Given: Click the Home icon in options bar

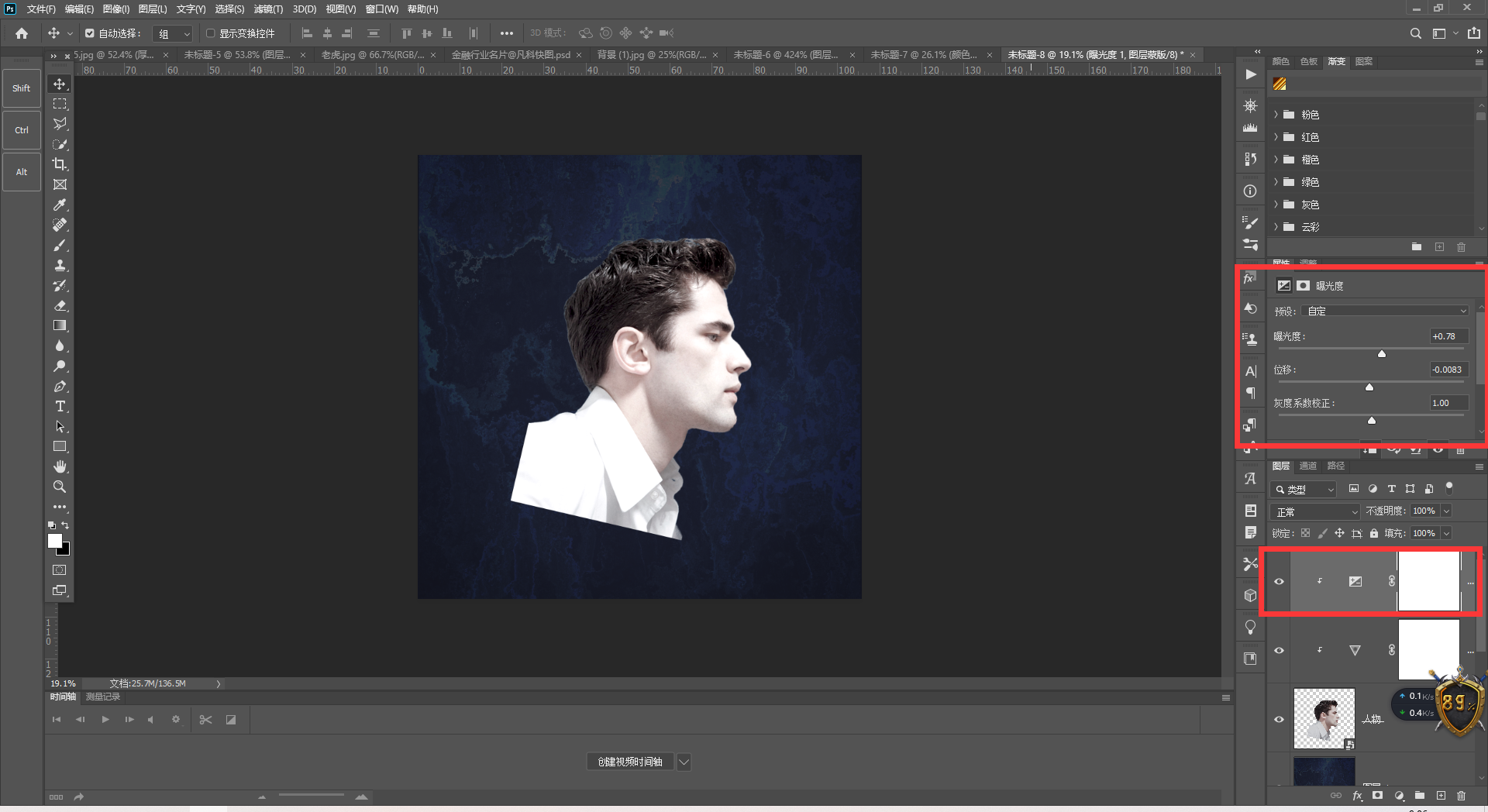Looking at the screenshot, I should (x=22, y=33).
